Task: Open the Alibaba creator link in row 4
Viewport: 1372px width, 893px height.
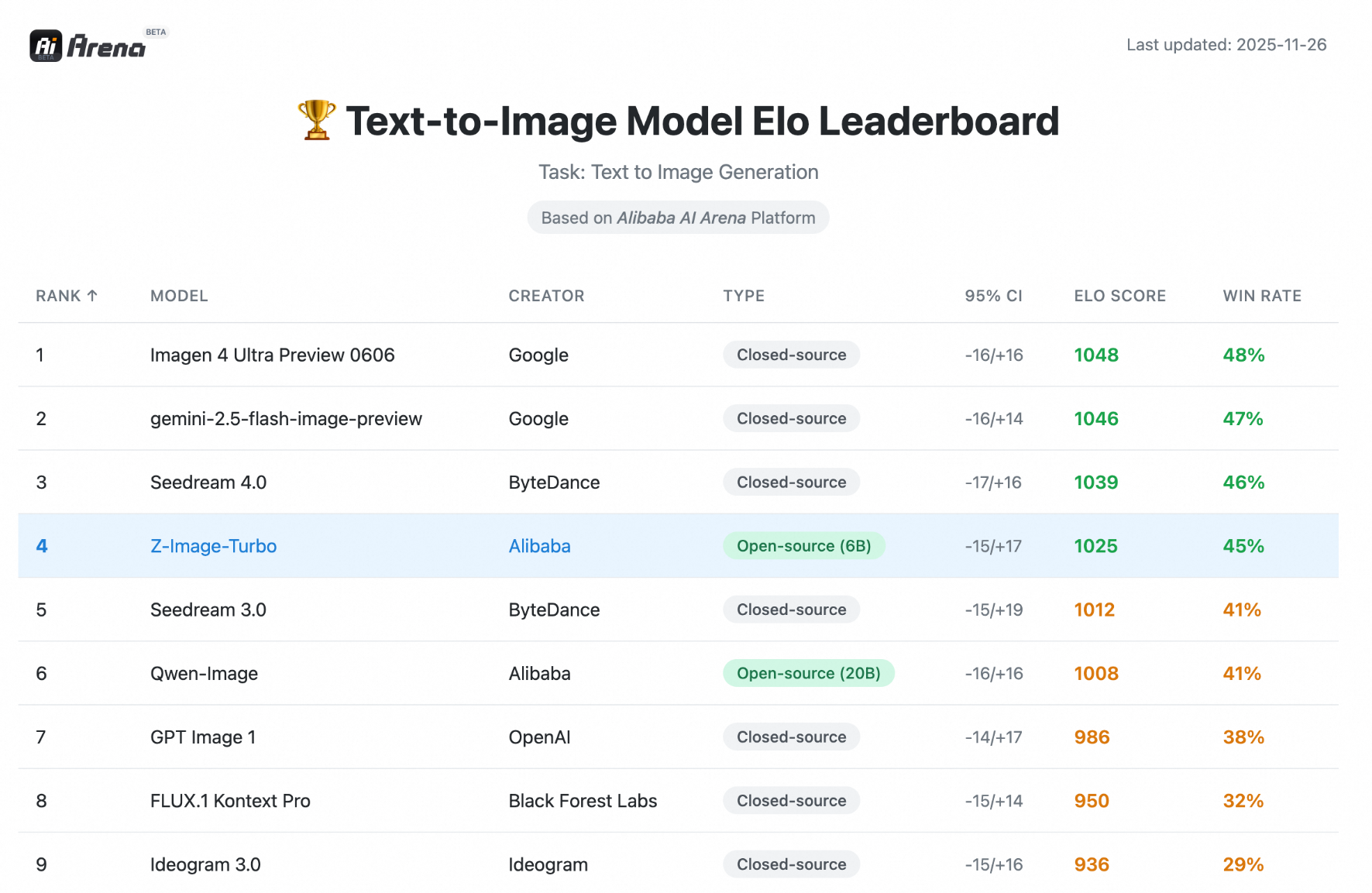Action: coord(539,546)
